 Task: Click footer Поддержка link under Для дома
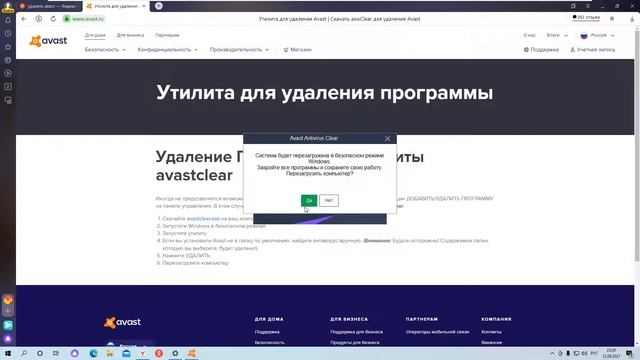(267, 332)
